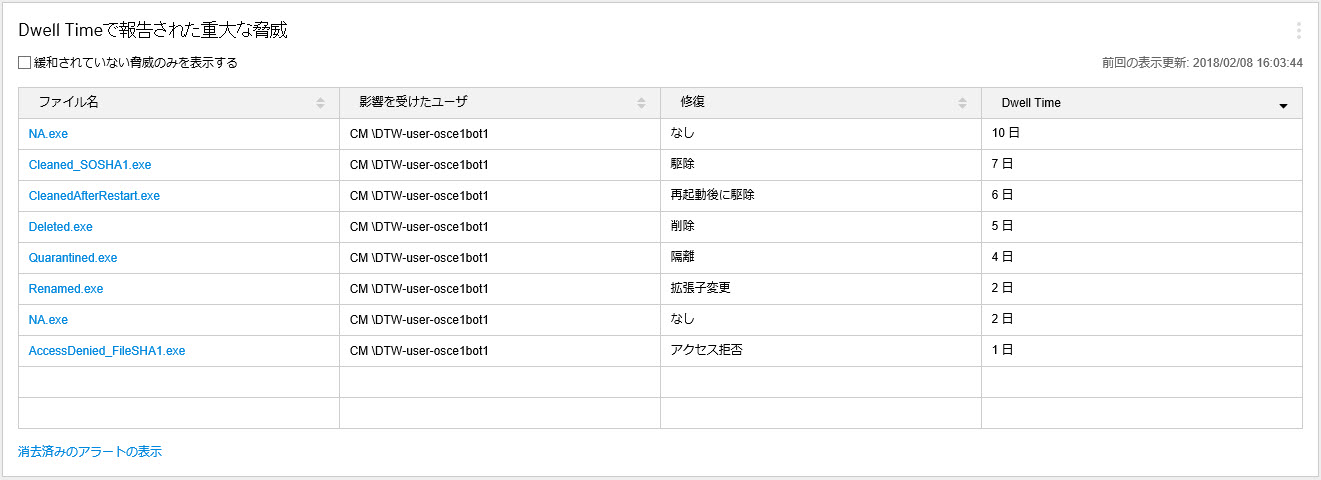View details of Renamed.exe
This screenshot has width=1321, height=480.
click(66, 289)
